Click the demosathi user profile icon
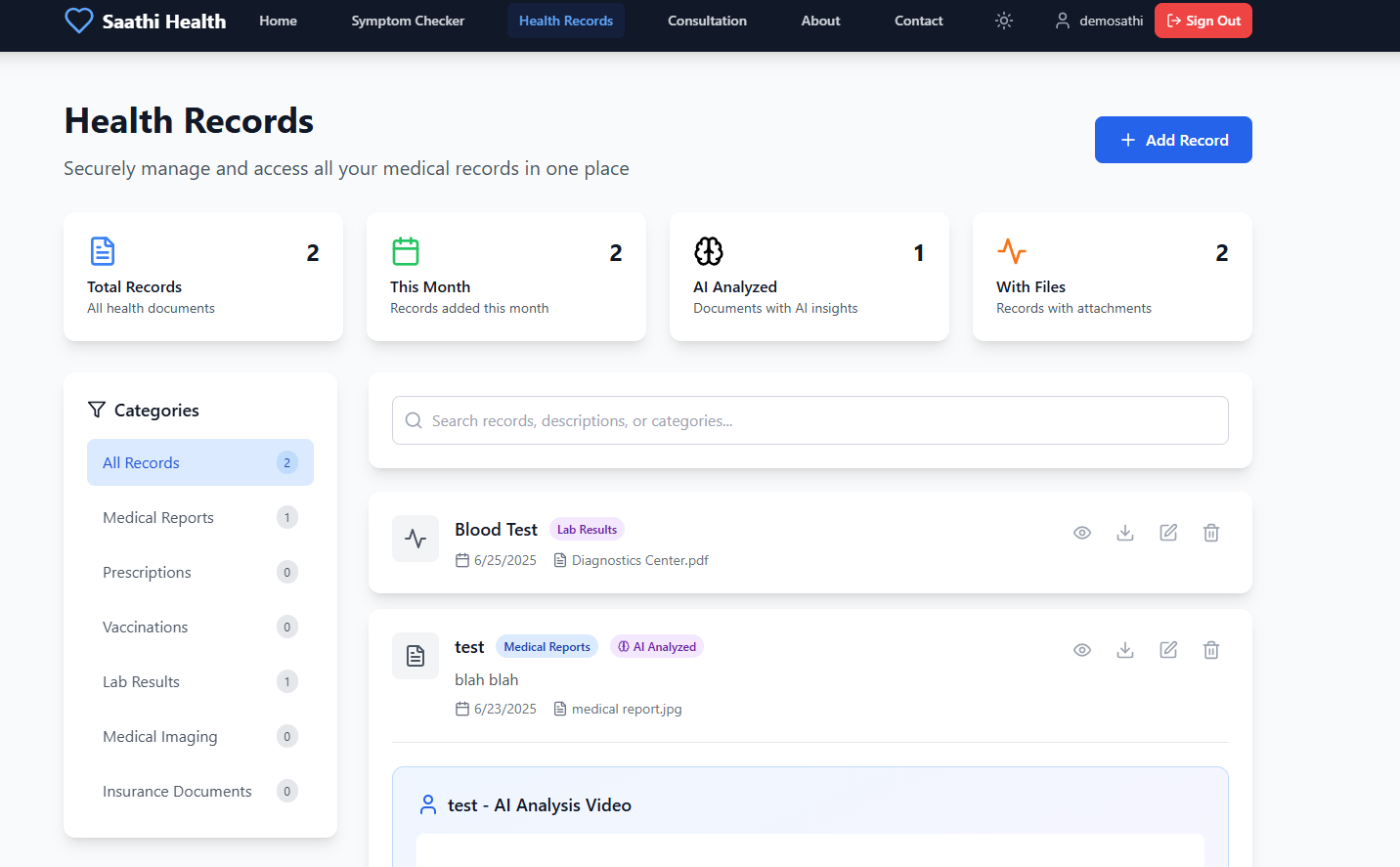Viewport: 1400px width, 867px height. (x=1063, y=21)
